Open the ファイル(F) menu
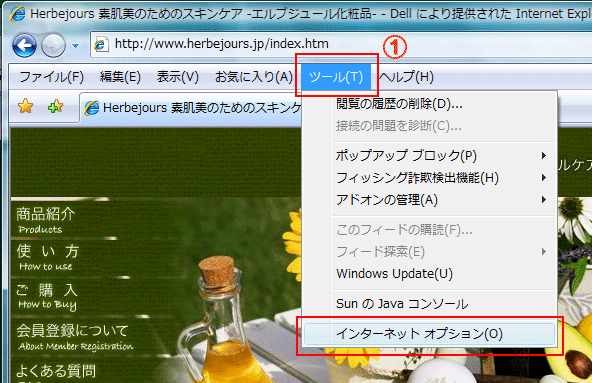Screen dimensions: 592x383 tap(51, 77)
